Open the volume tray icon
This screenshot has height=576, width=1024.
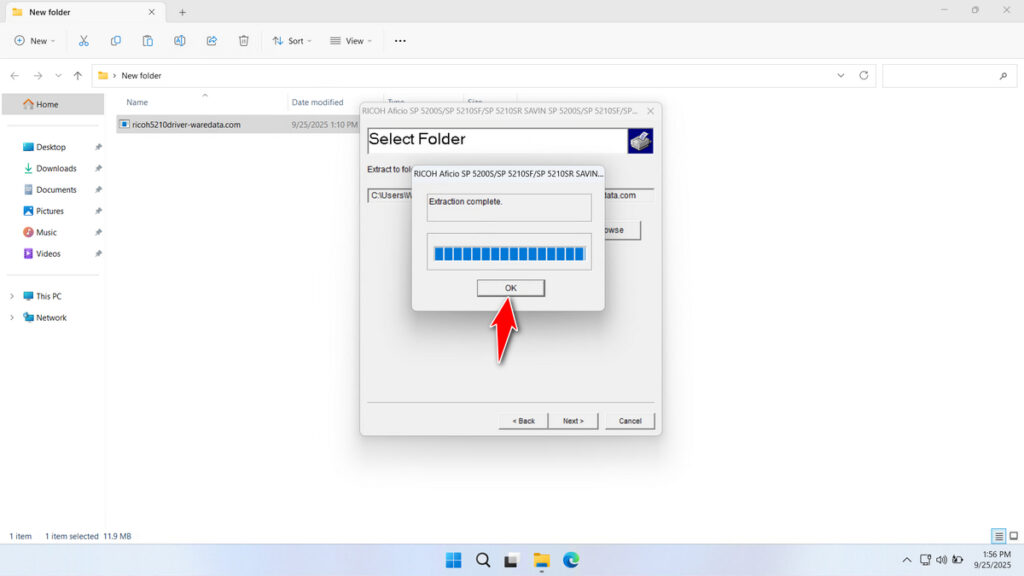pos(942,560)
